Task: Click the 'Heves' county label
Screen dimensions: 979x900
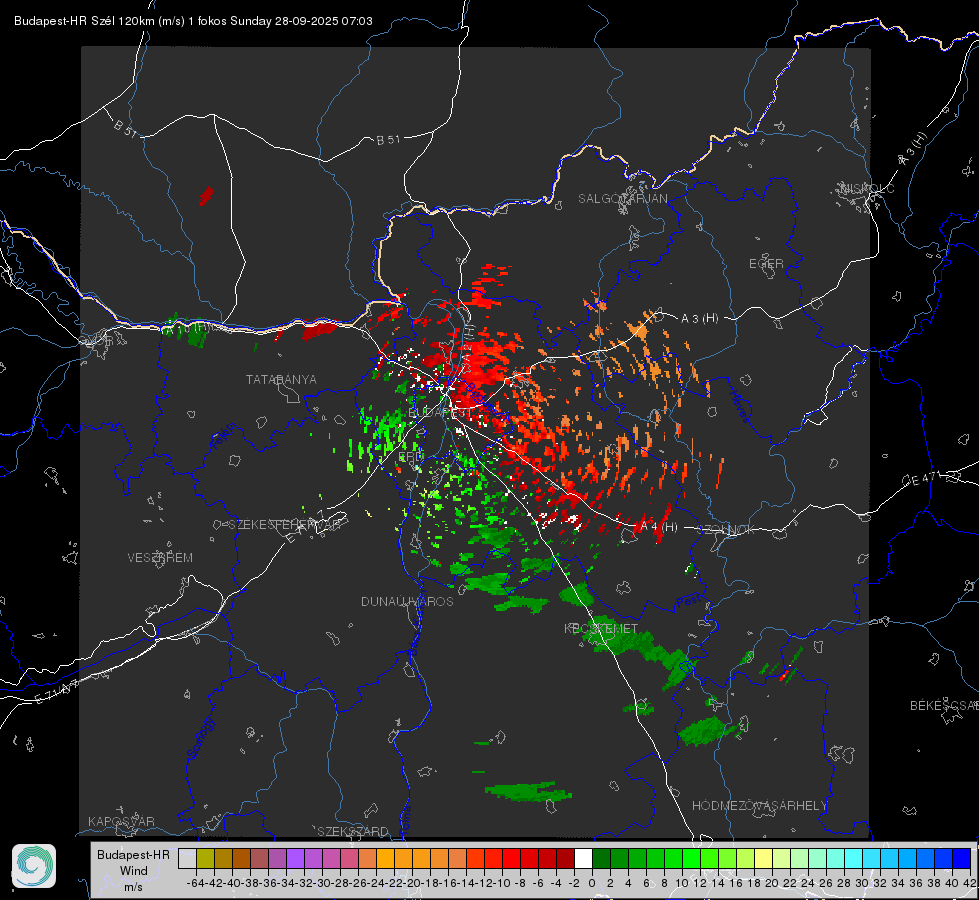Action: (739, 407)
